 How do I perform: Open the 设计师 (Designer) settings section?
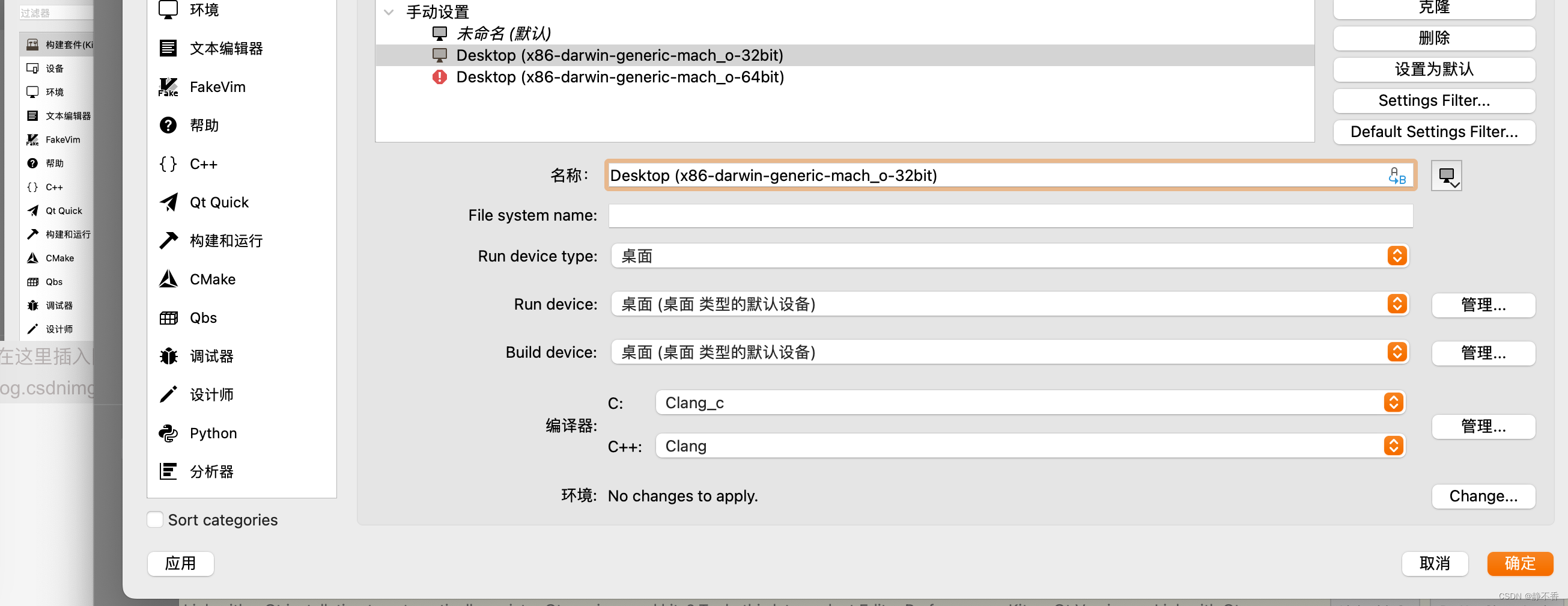pyautogui.click(x=212, y=394)
